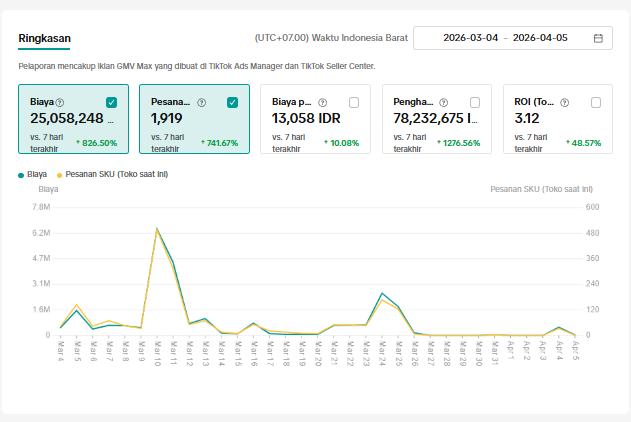
Task: Check the ROI 3.12 metric checkbox
Action: click(x=596, y=103)
